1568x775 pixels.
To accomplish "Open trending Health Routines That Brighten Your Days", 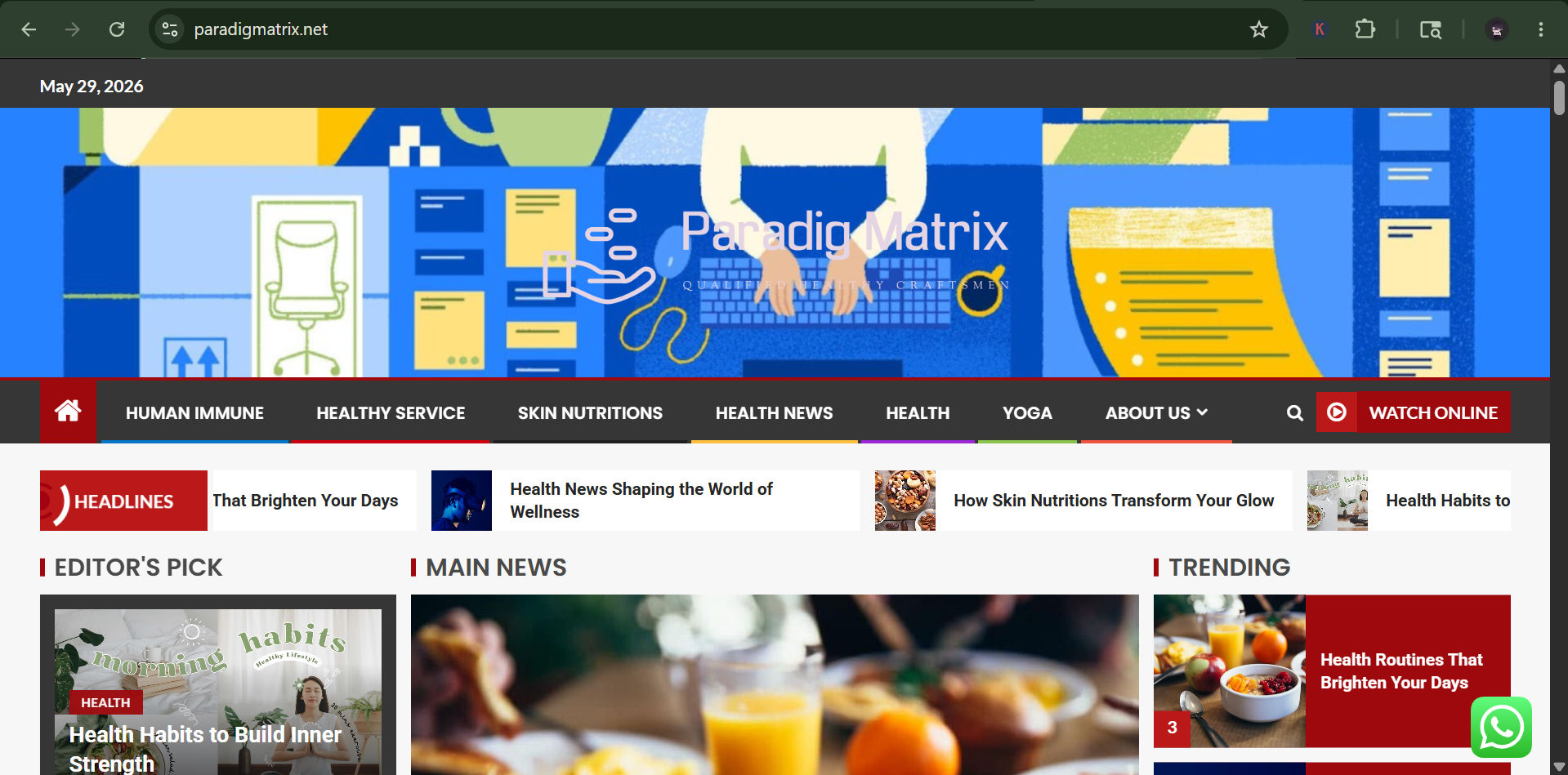I will [1401, 671].
